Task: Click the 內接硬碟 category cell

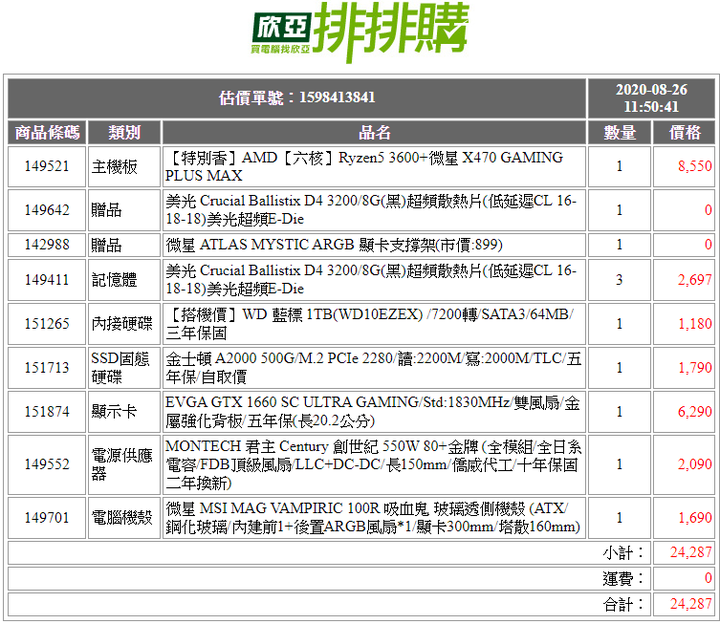Action: pyautogui.click(x=124, y=324)
